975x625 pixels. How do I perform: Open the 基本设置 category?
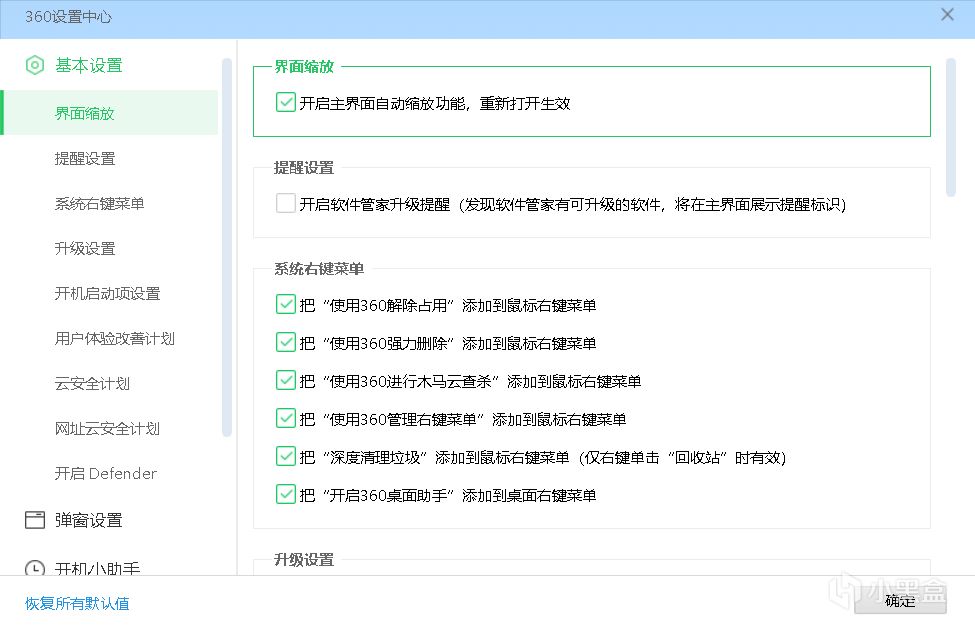(x=88, y=65)
